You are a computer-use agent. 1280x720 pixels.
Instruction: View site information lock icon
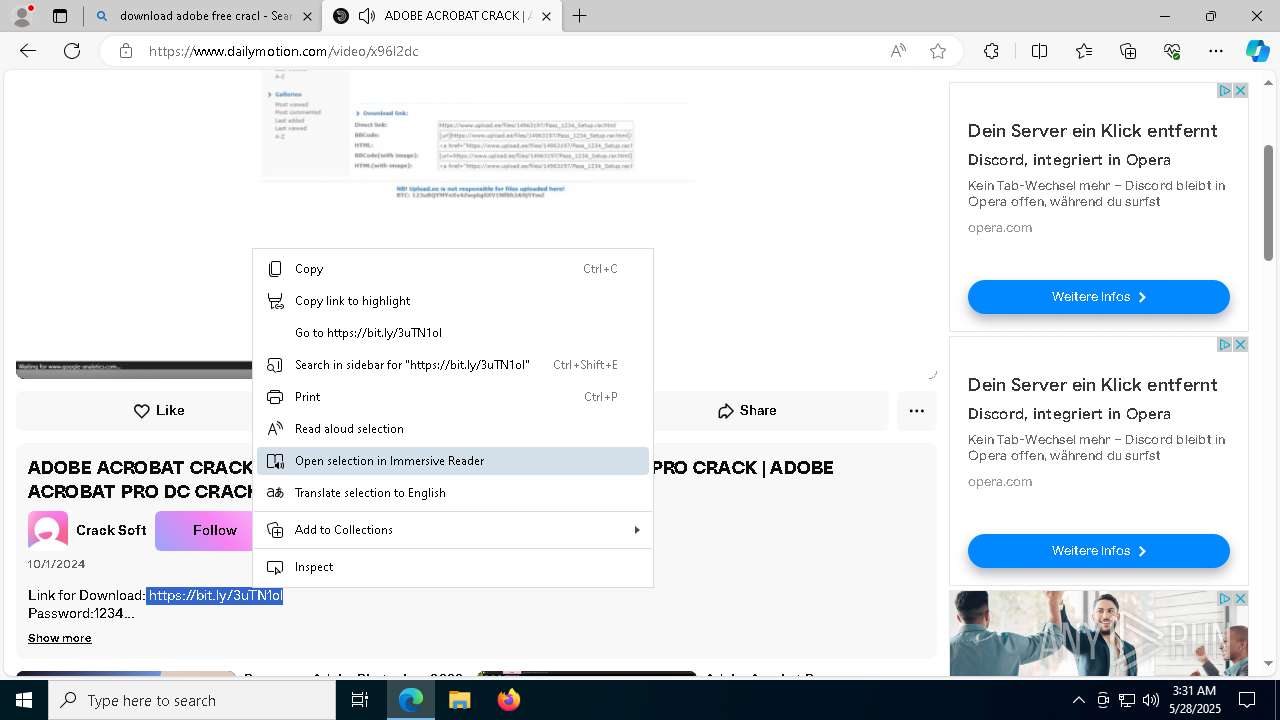pos(125,51)
